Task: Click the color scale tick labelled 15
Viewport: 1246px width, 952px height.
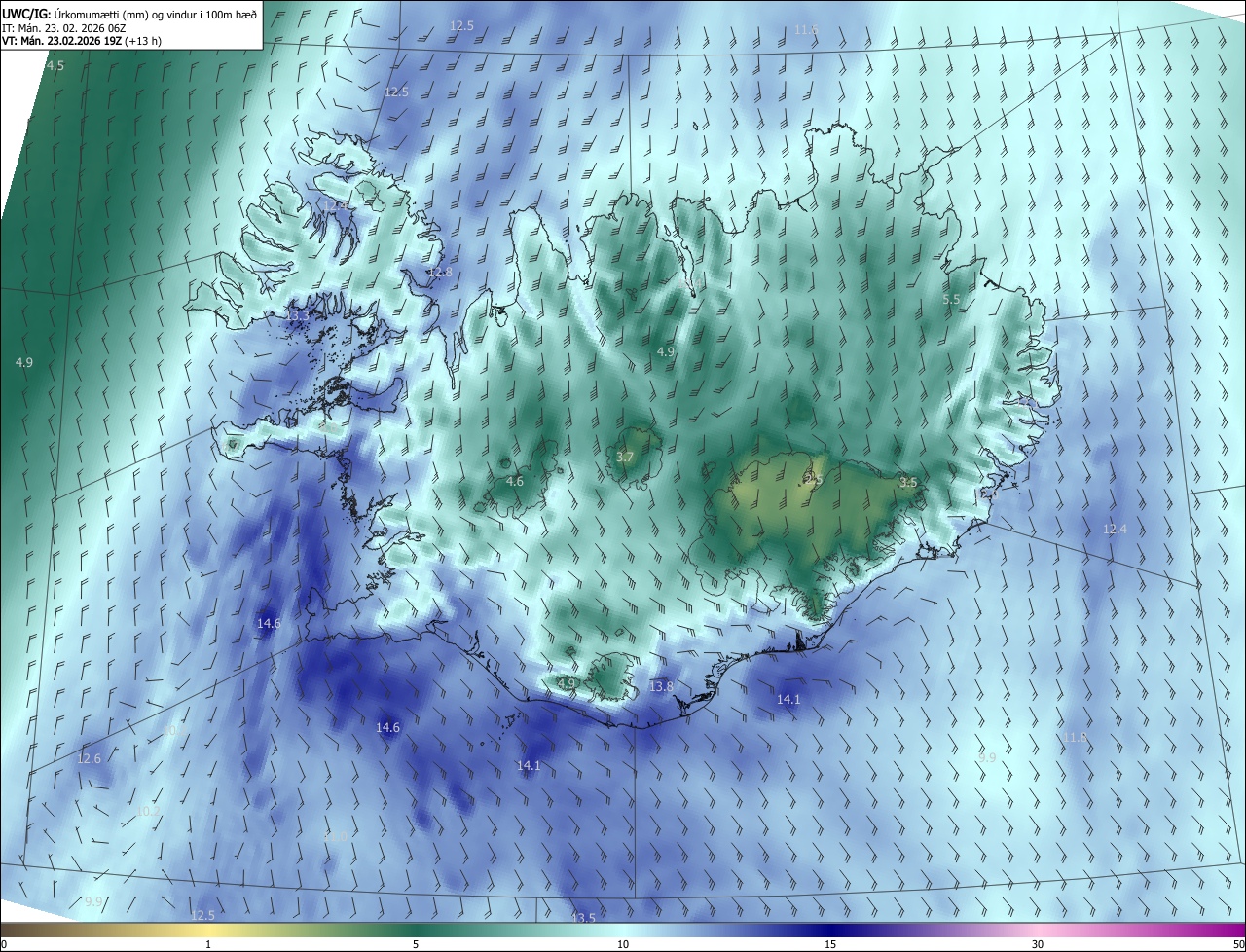Action: pyautogui.click(x=830, y=944)
